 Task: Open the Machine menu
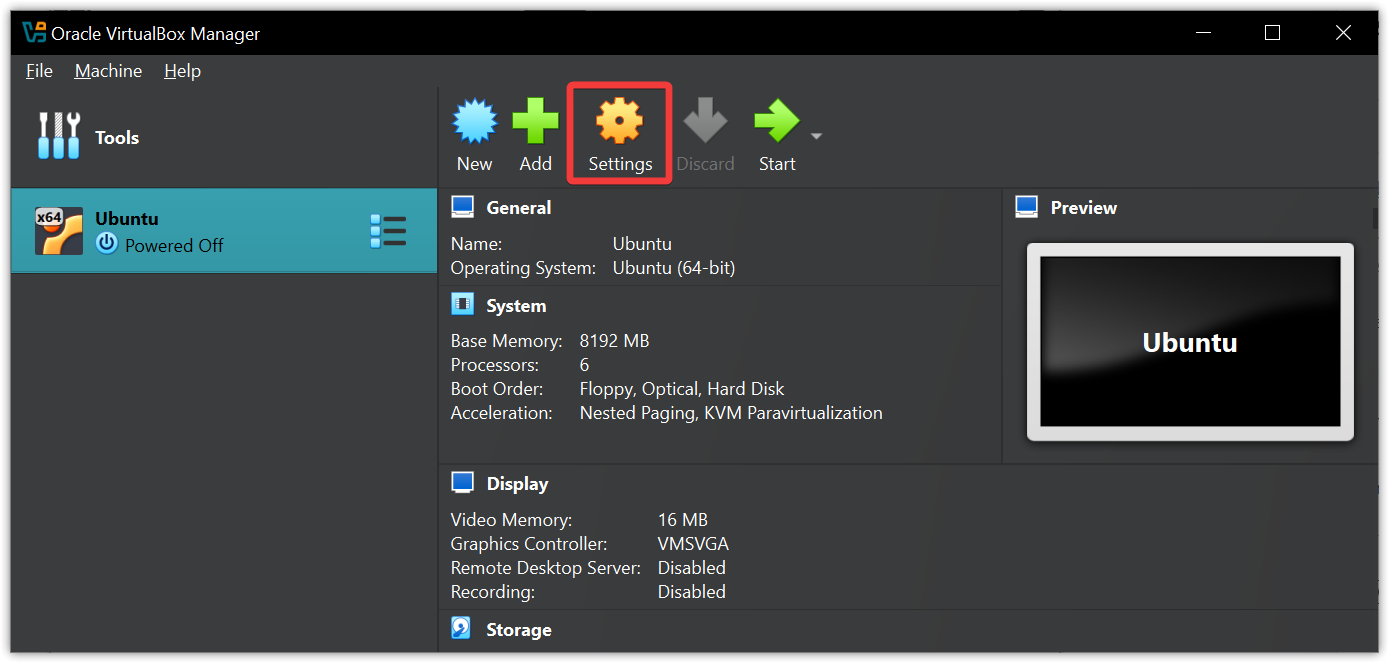[x=108, y=71]
